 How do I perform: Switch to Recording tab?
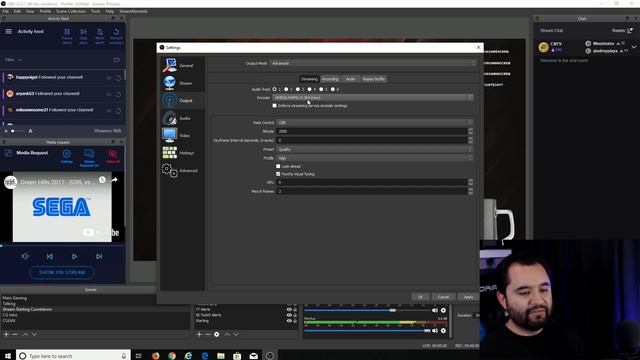[x=330, y=79]
